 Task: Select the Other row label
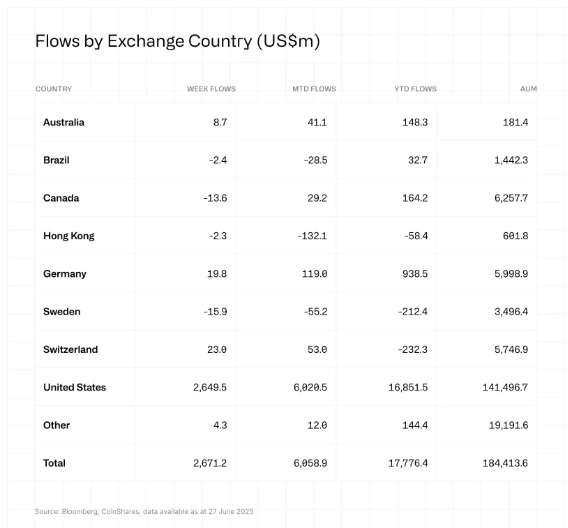click(x=57, y=425)
